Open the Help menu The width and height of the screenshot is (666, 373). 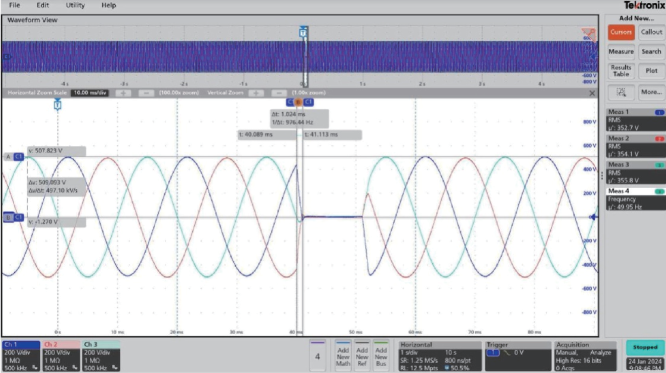pos(109,5)
